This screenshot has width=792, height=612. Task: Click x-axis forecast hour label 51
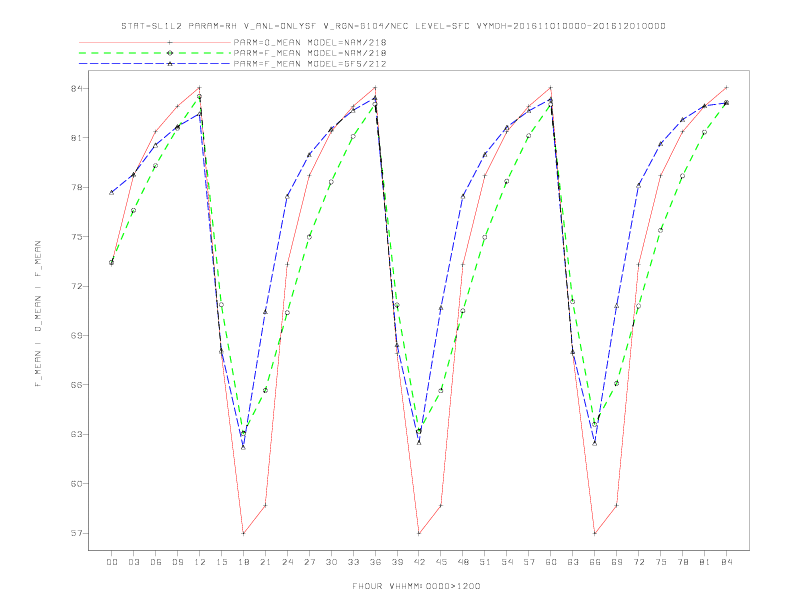coord(485,562)
